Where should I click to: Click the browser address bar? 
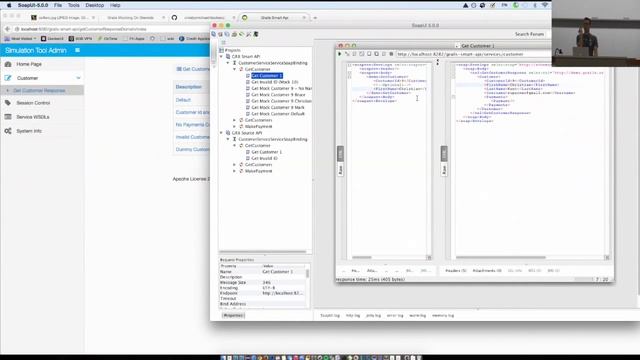tap(111, 29)
